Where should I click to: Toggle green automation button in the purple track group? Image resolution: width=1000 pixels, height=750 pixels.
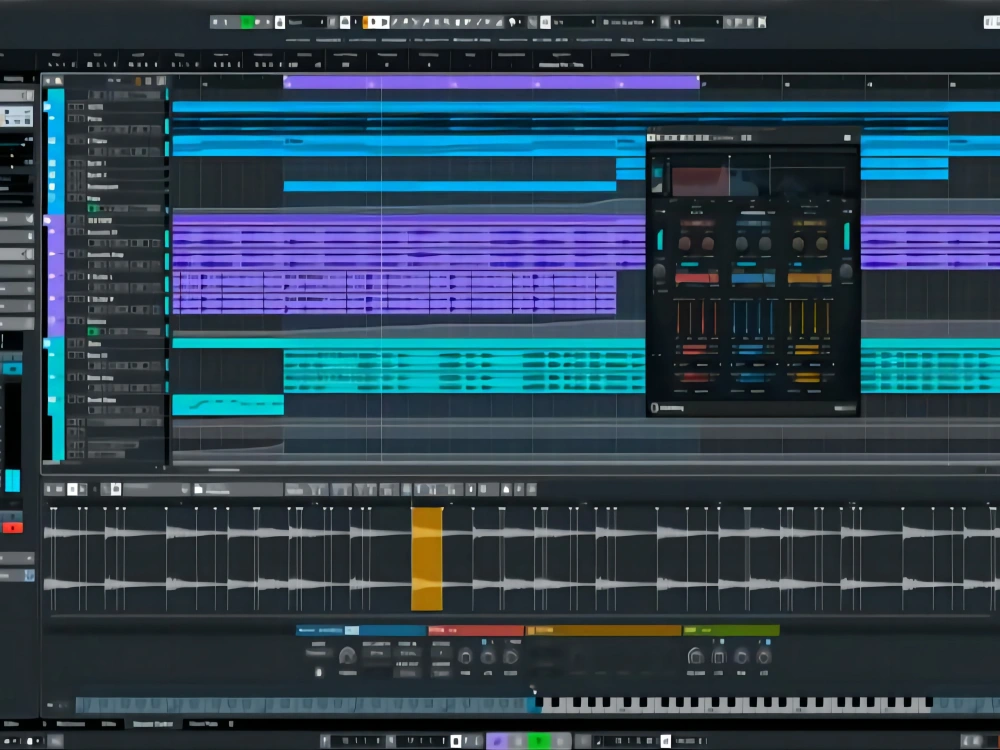coord(94,332)
